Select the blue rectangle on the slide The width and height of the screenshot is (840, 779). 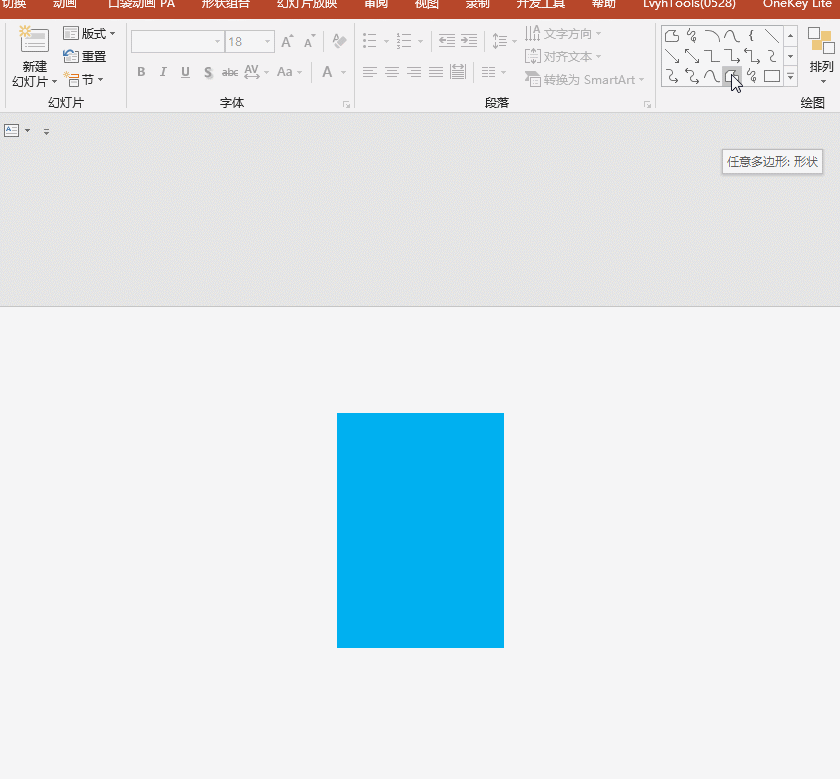420,530
